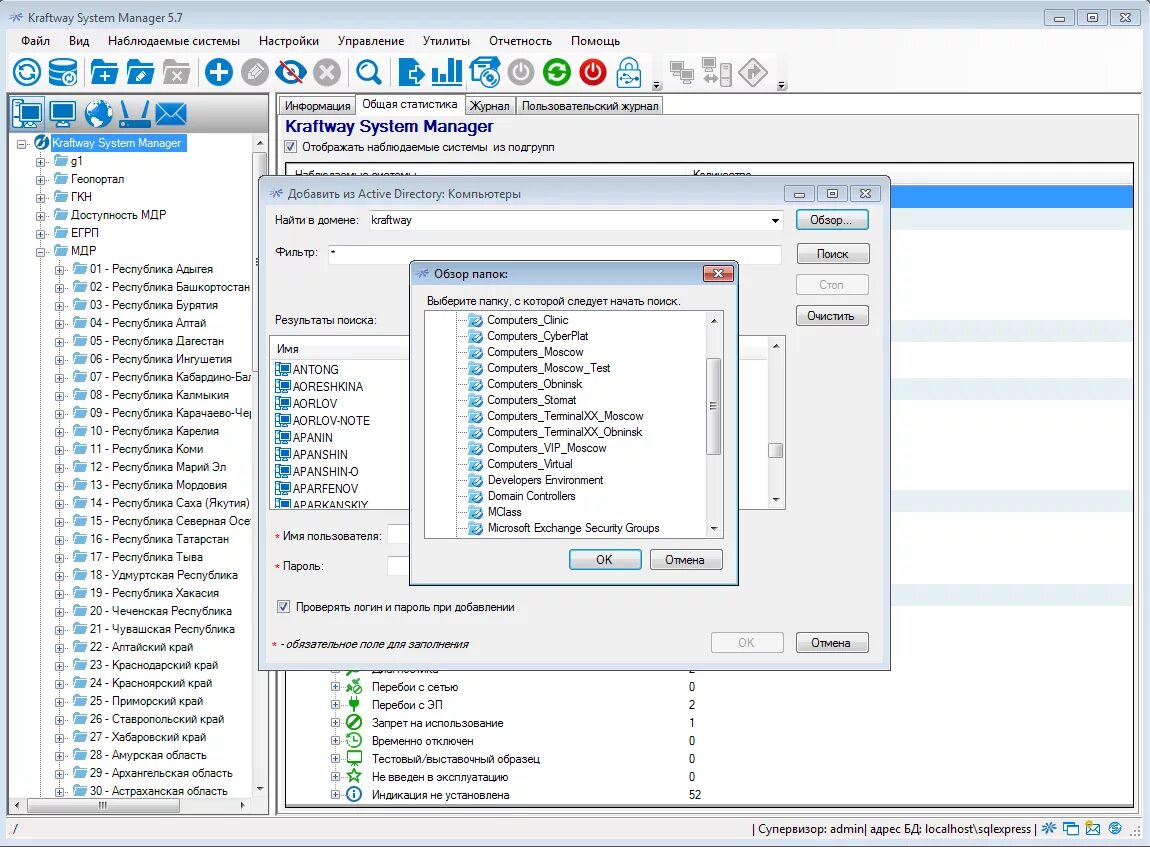
Task: Click the delete folder toolbar icon
Action: coord(176,72)
